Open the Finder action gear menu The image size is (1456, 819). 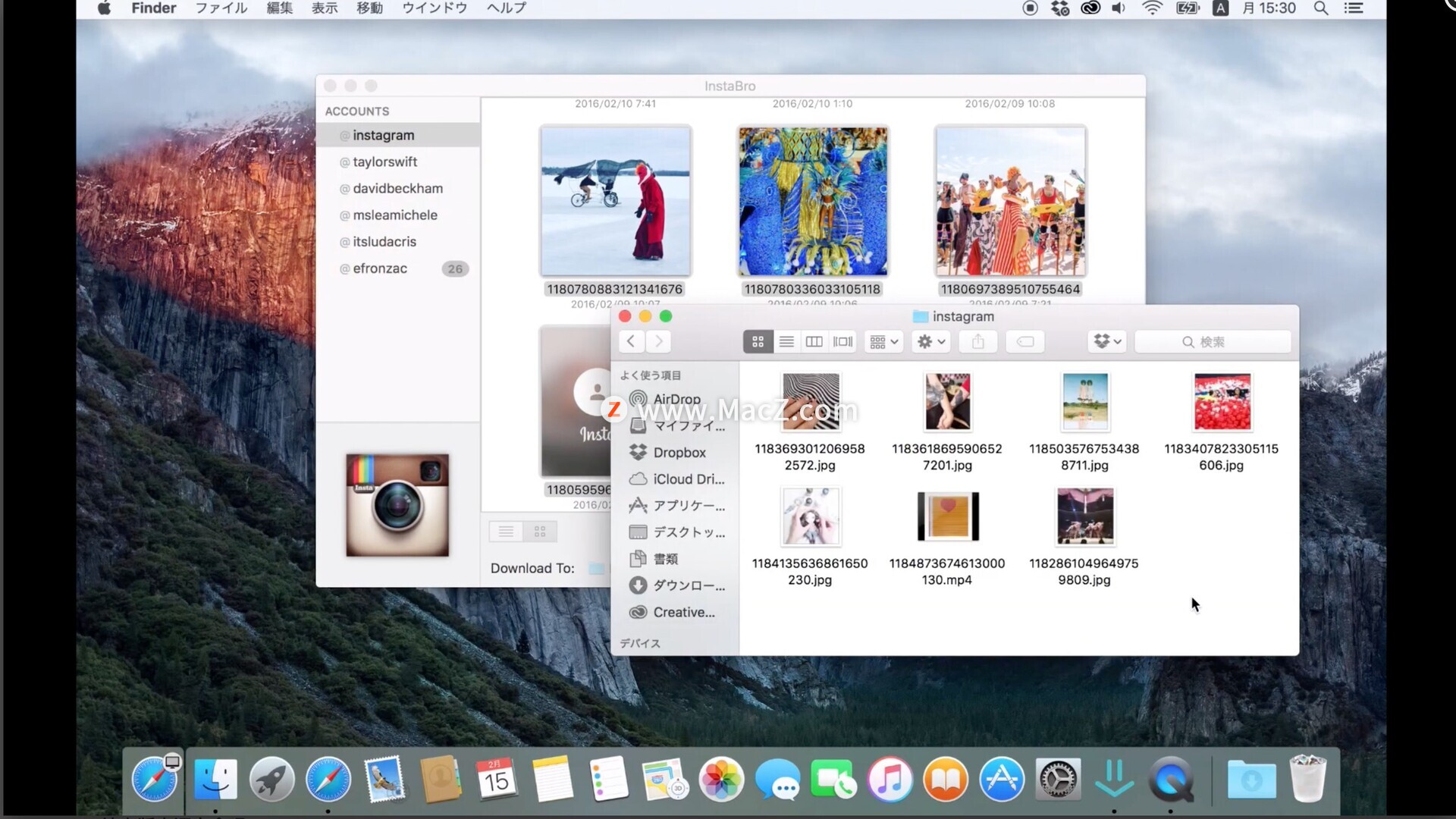pyautogui.click(x=931, y=342)
